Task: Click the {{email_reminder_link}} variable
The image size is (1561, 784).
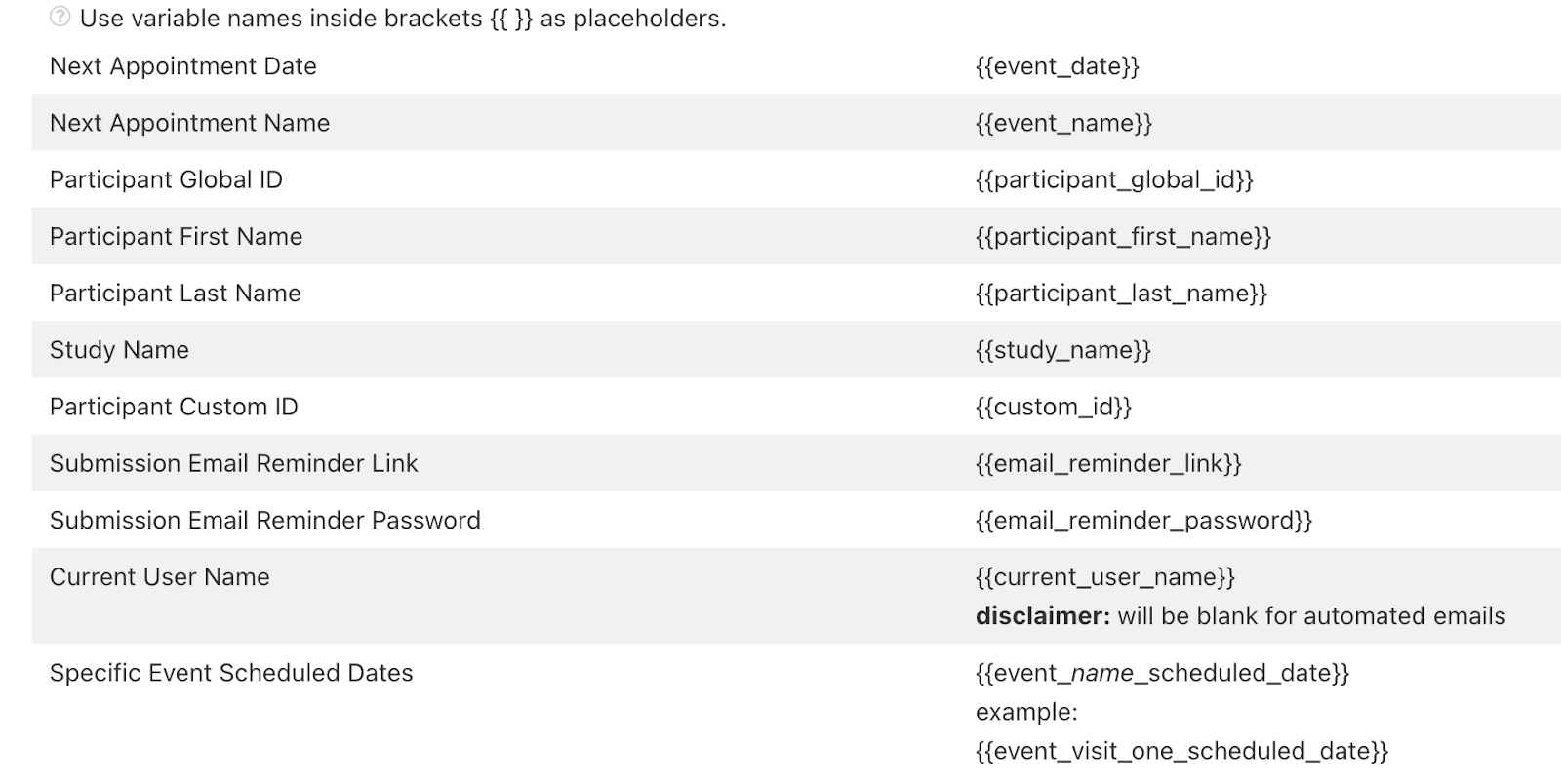Action: tap(1108, 463)
